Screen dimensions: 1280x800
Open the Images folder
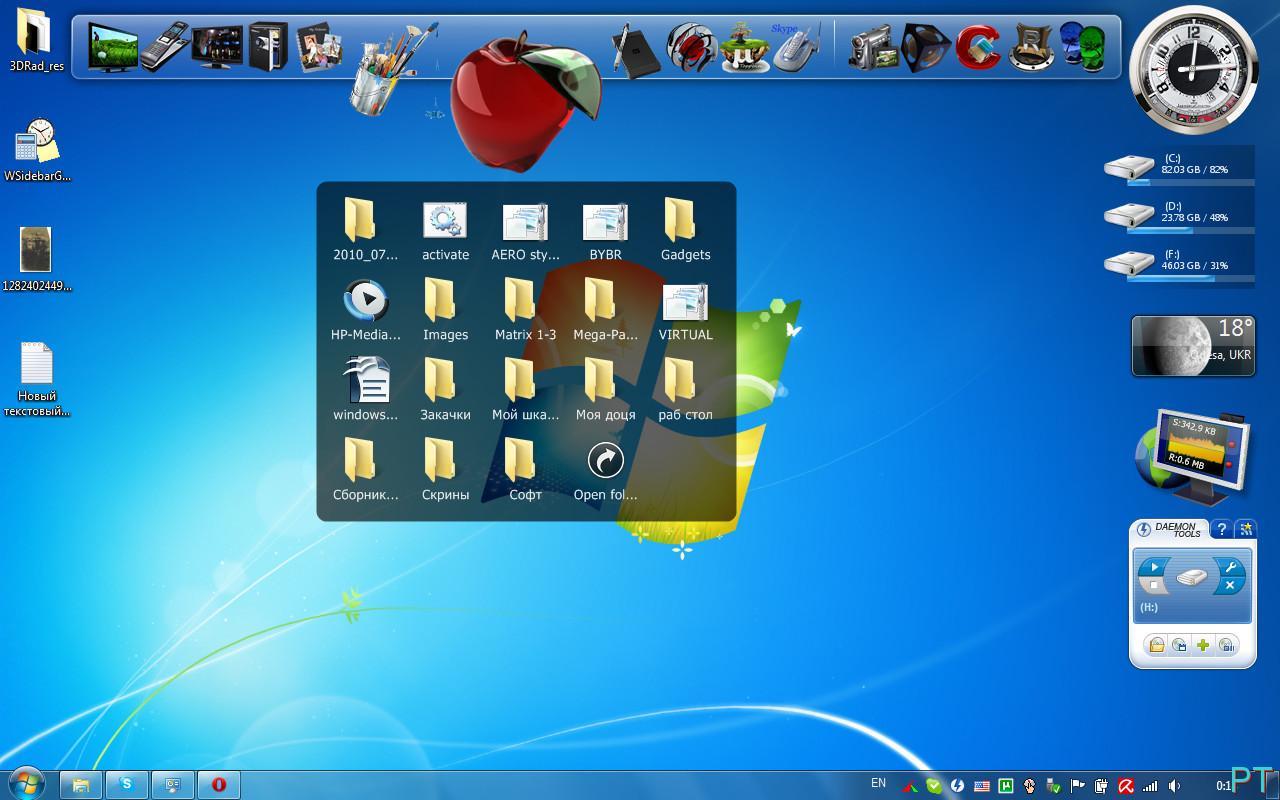(x=445, y=310)
